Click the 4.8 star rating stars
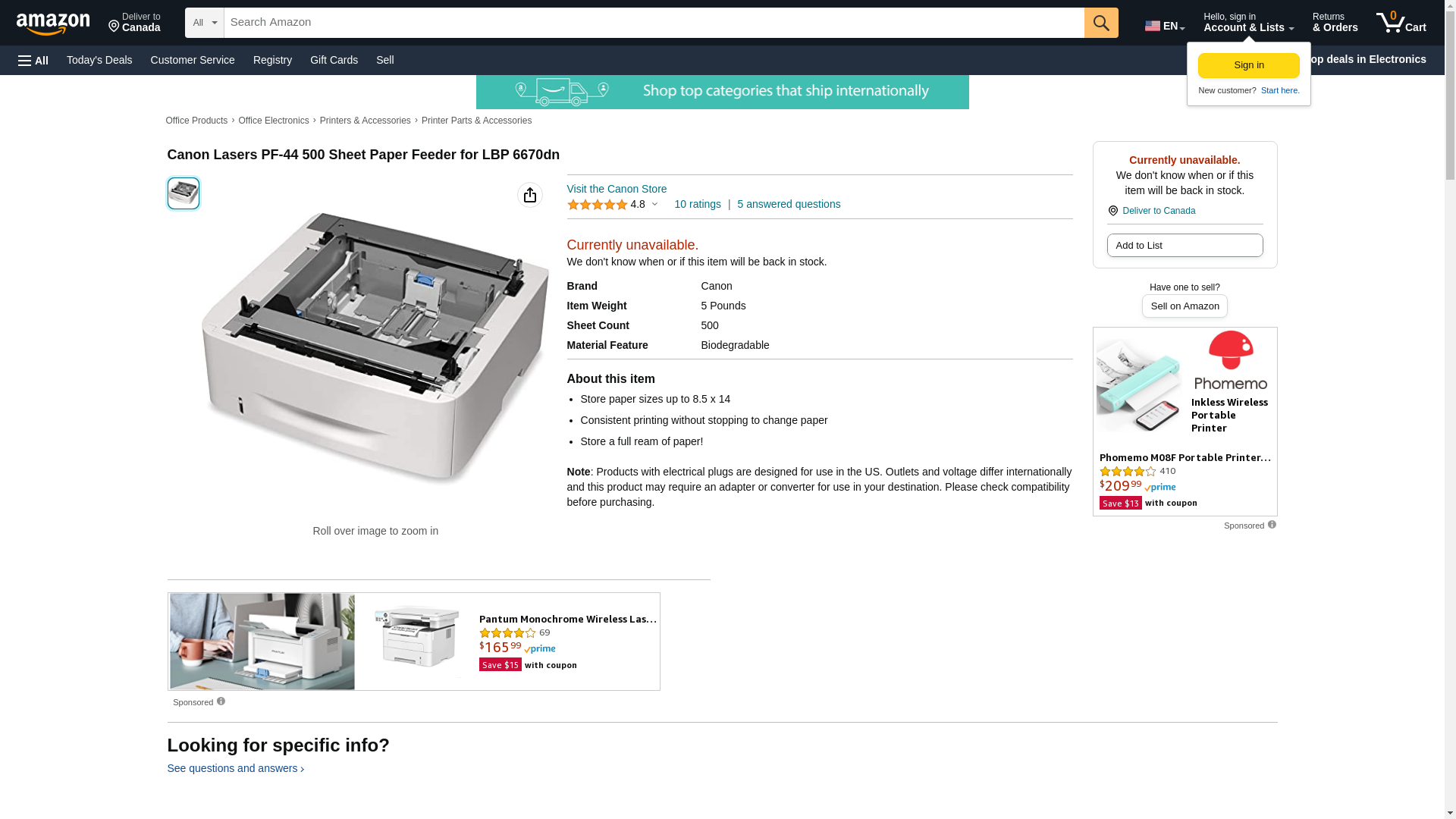 (x=598, y=205)
